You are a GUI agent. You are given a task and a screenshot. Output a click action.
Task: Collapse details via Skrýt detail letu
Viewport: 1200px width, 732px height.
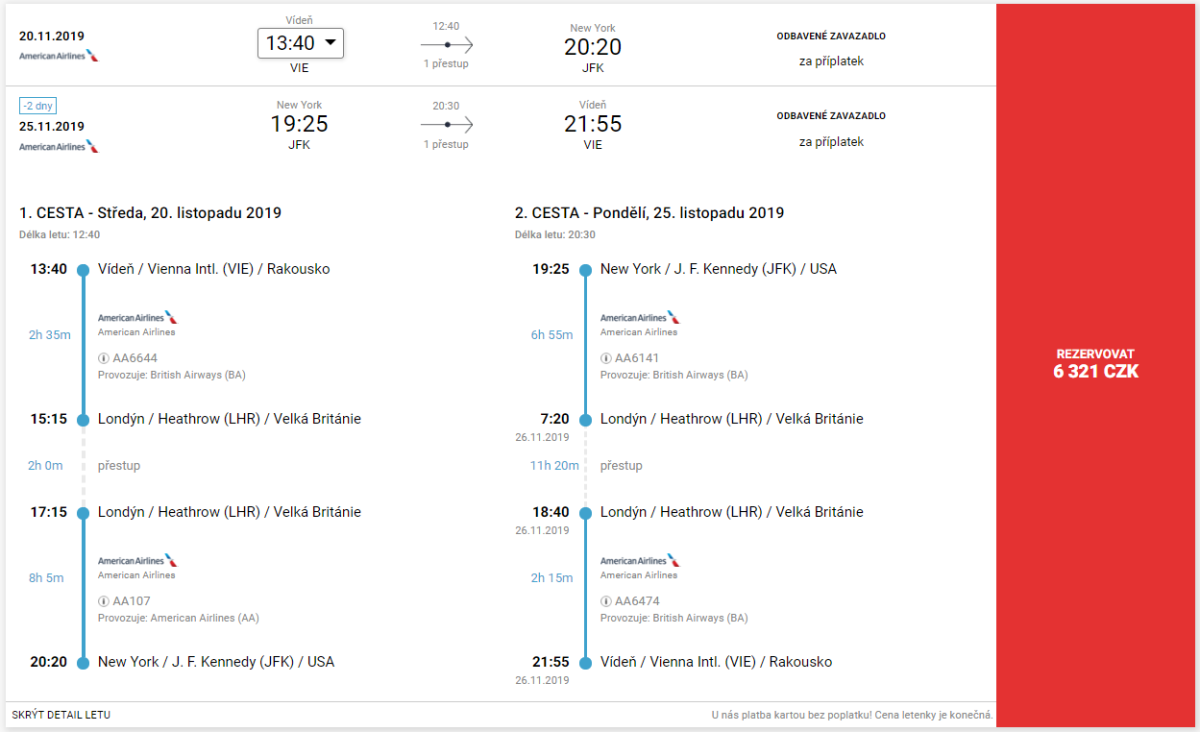point(61,715)
